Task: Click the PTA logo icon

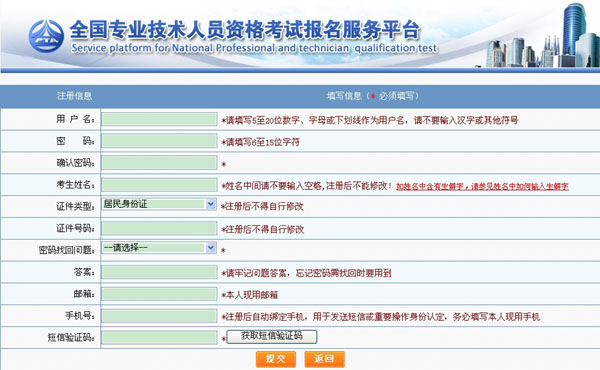Action: pos(46,36)
